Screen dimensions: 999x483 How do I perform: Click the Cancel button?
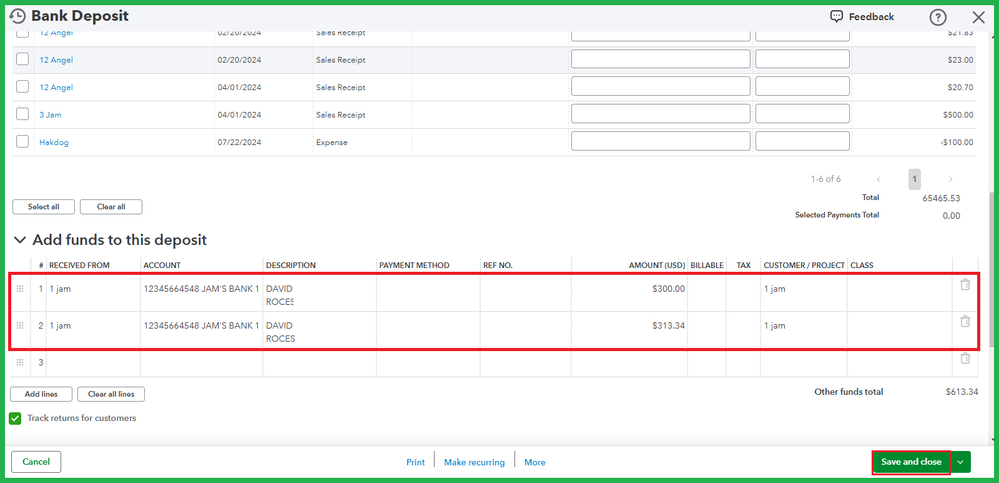pyautogui.click(x=36, y=462)
